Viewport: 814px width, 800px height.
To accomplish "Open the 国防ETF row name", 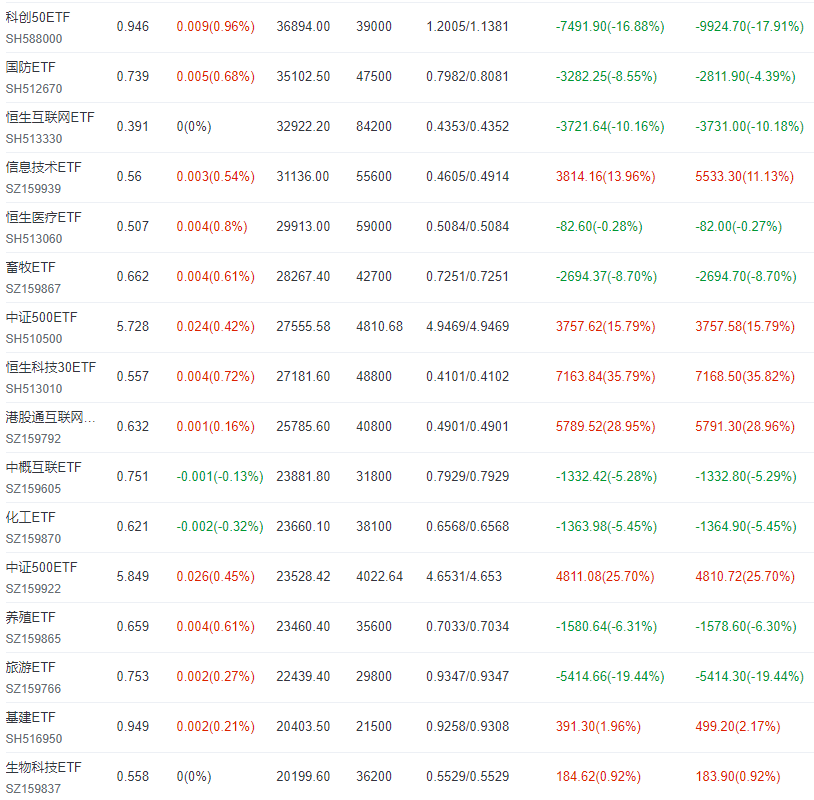I will [30, 67].
